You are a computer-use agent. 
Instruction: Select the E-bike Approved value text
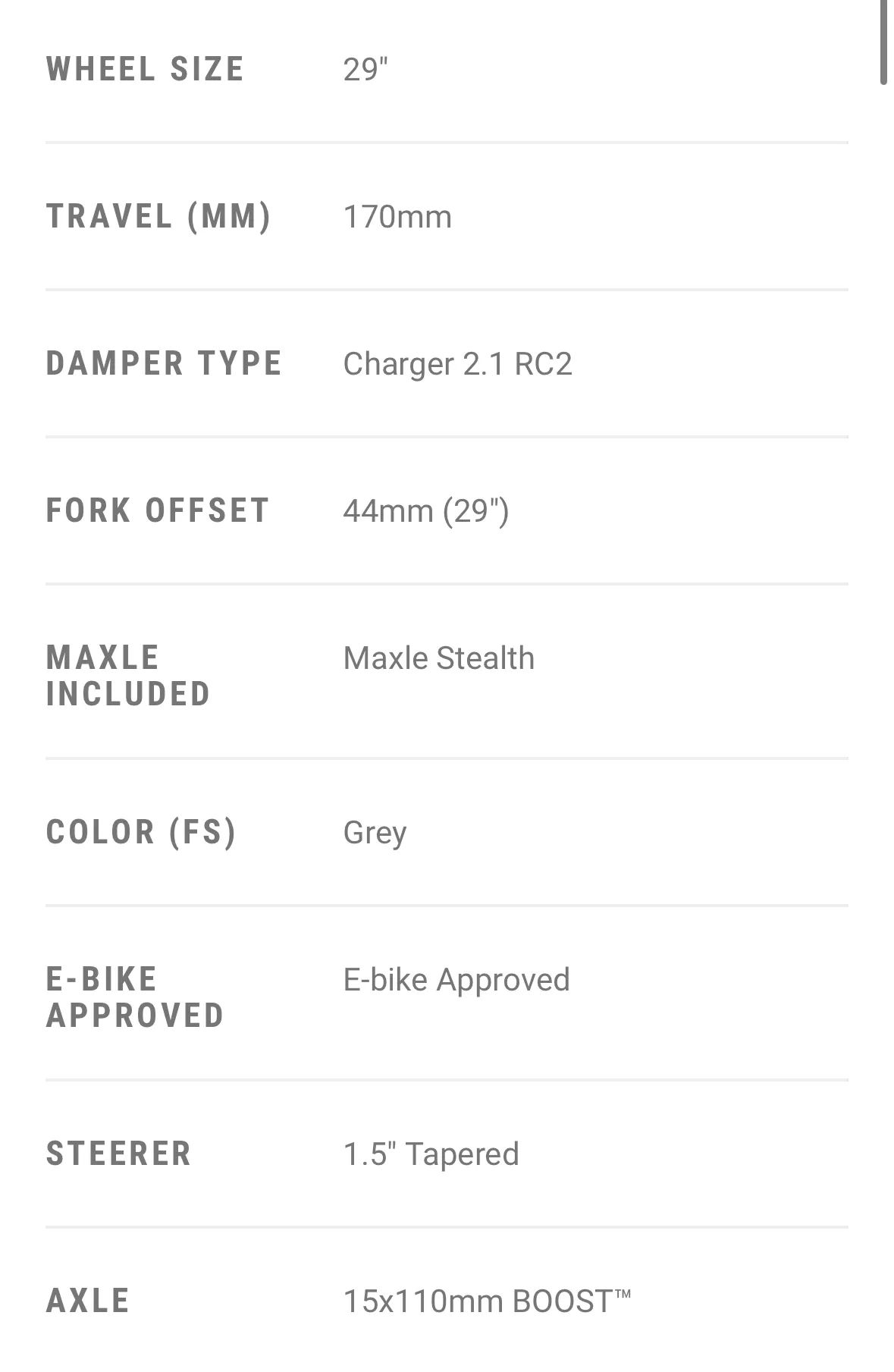pos(456,981)
